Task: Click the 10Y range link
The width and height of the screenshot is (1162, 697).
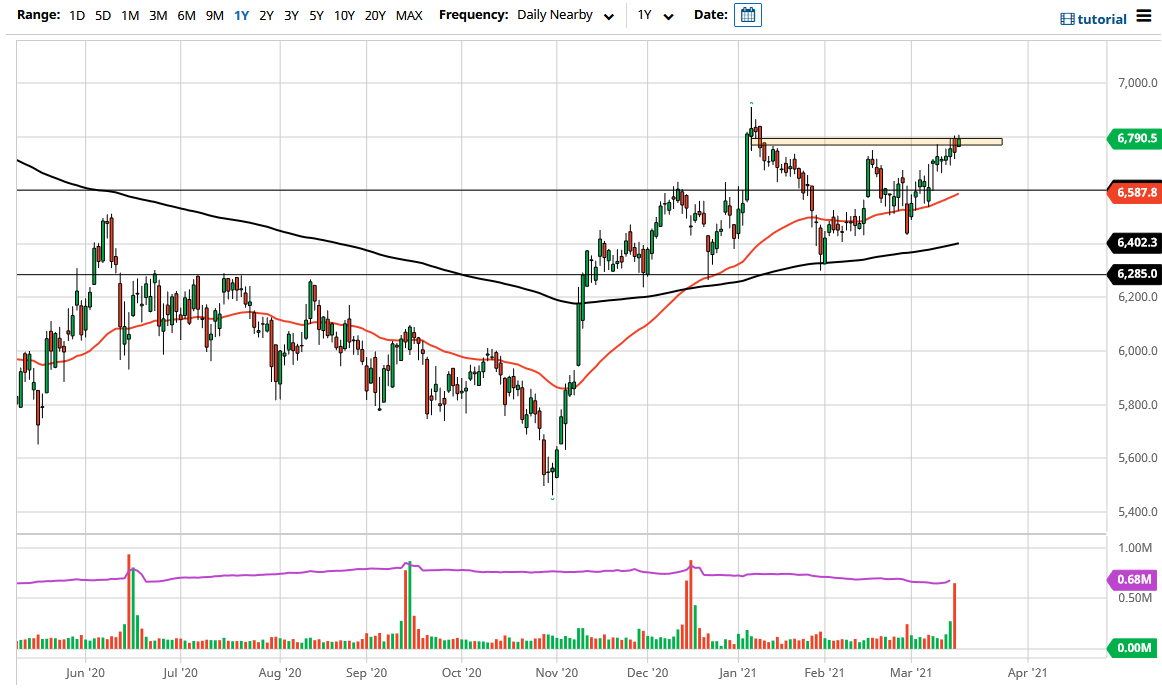Action: pyautogui.click(x=344, y=15)
